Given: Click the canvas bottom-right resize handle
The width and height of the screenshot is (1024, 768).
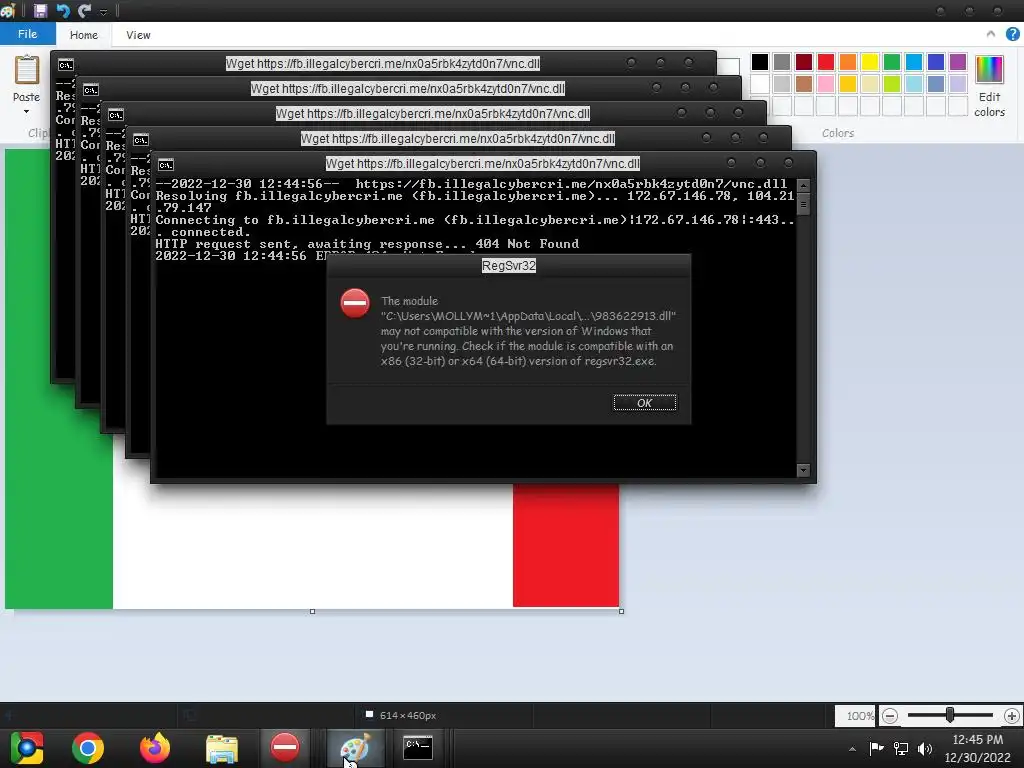Looking at the screenshot, I should click(x=621, y=611).
